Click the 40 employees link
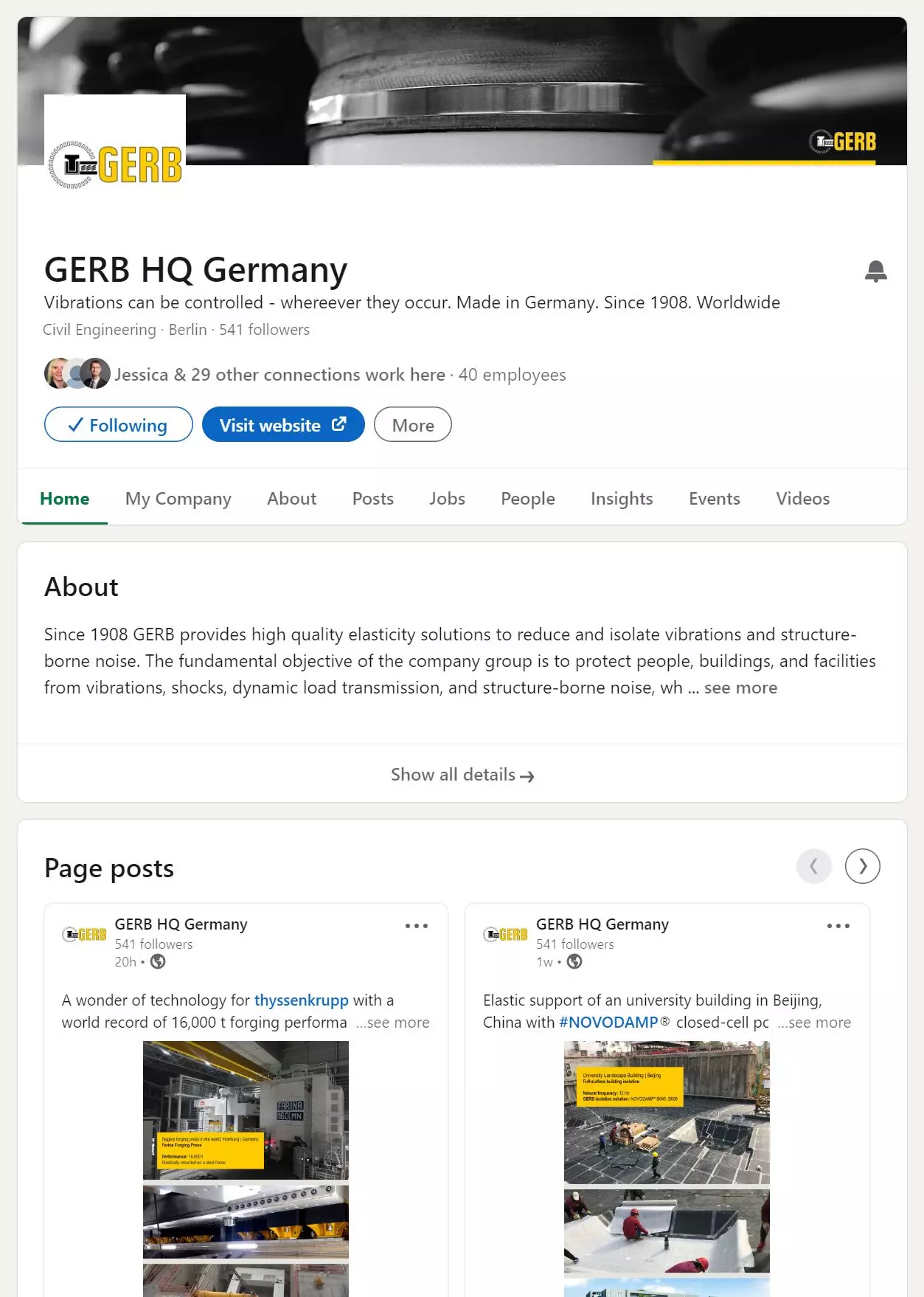This screenshot has width=924, height=1297. (513, 375)
